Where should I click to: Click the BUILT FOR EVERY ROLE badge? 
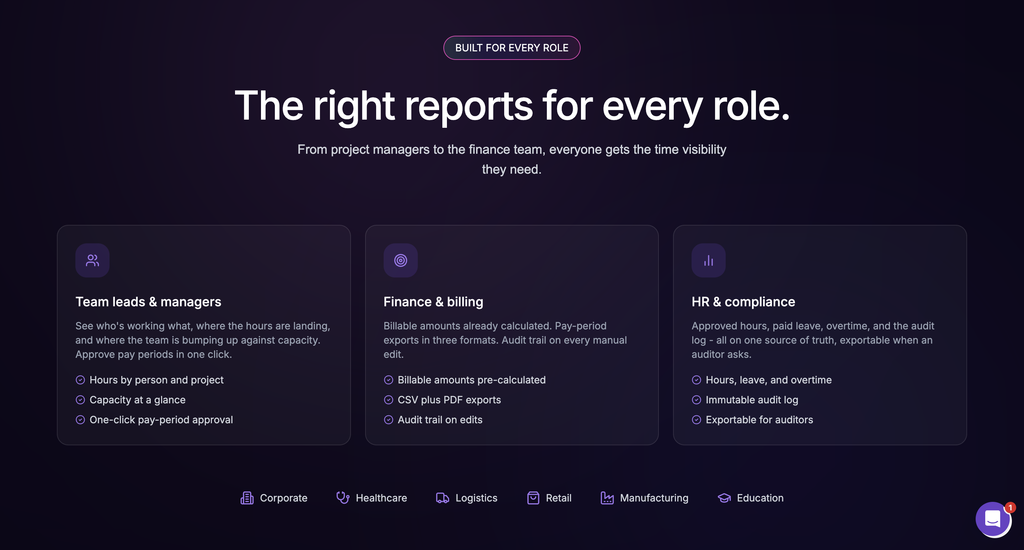[512, 48]
